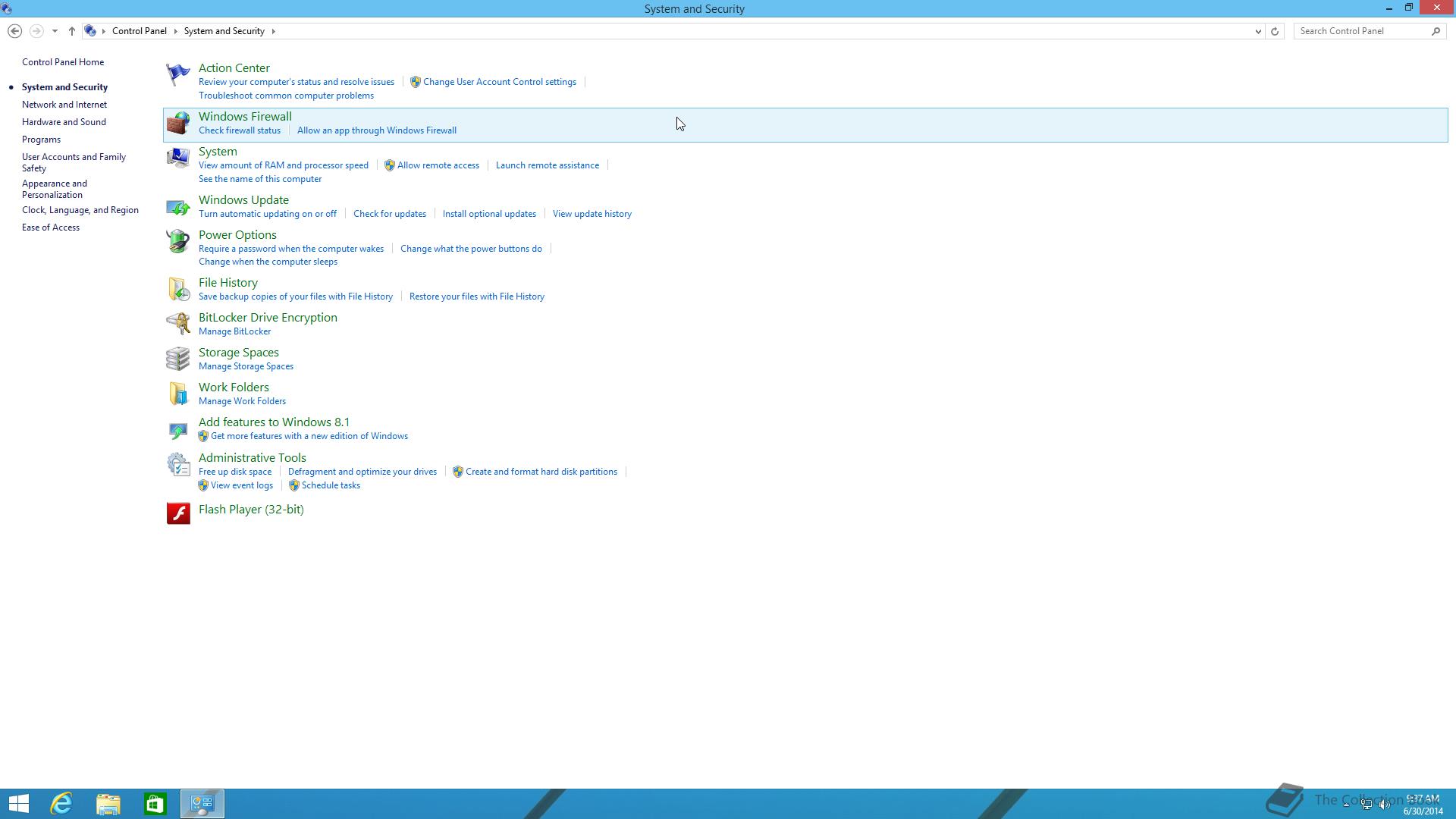The image size is (1456, 819).
Task: Click Change what the power buttons do
Action: pyautogui.click(x=471, y=249)
